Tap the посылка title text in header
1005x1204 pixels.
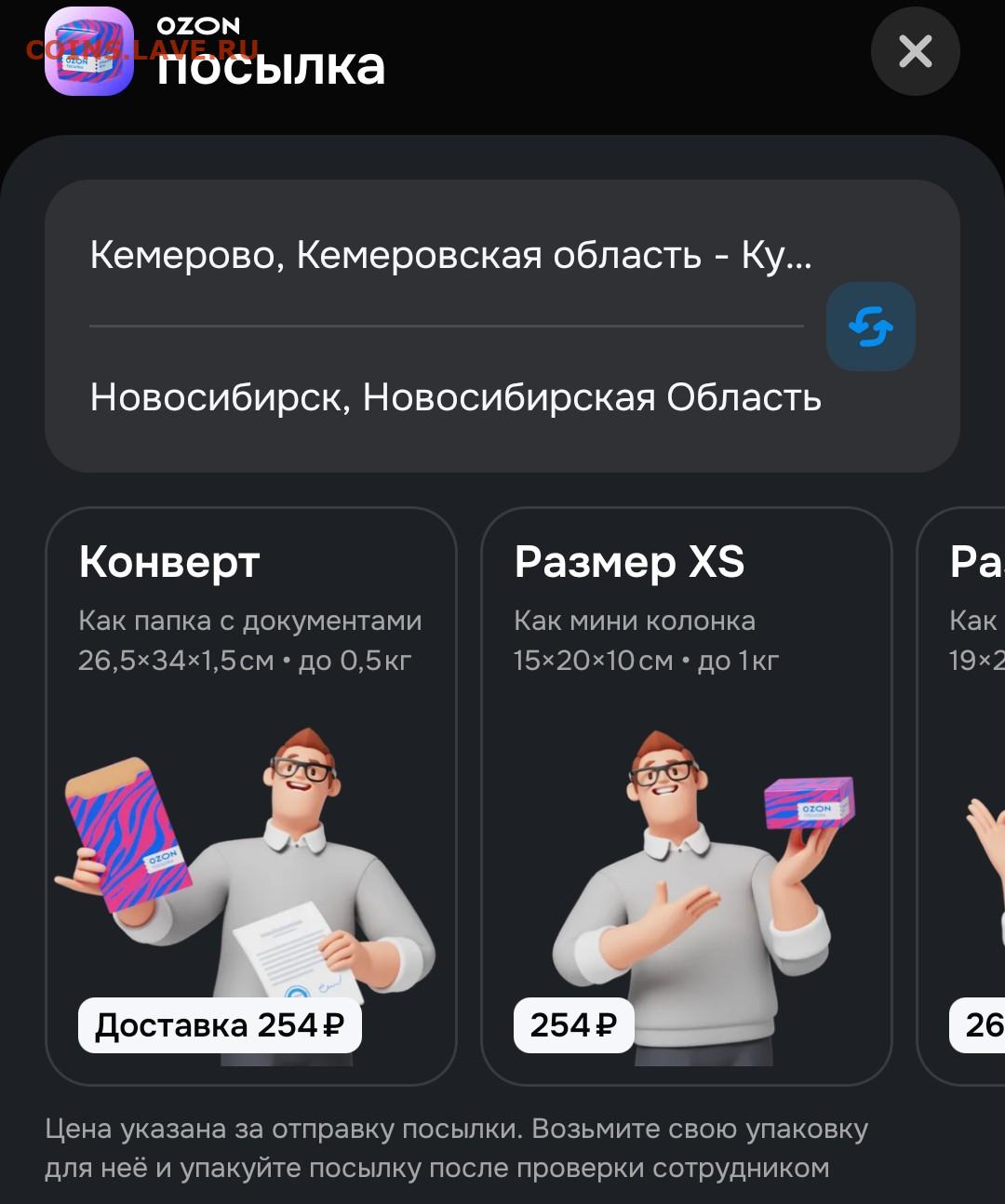coord(271,67)
